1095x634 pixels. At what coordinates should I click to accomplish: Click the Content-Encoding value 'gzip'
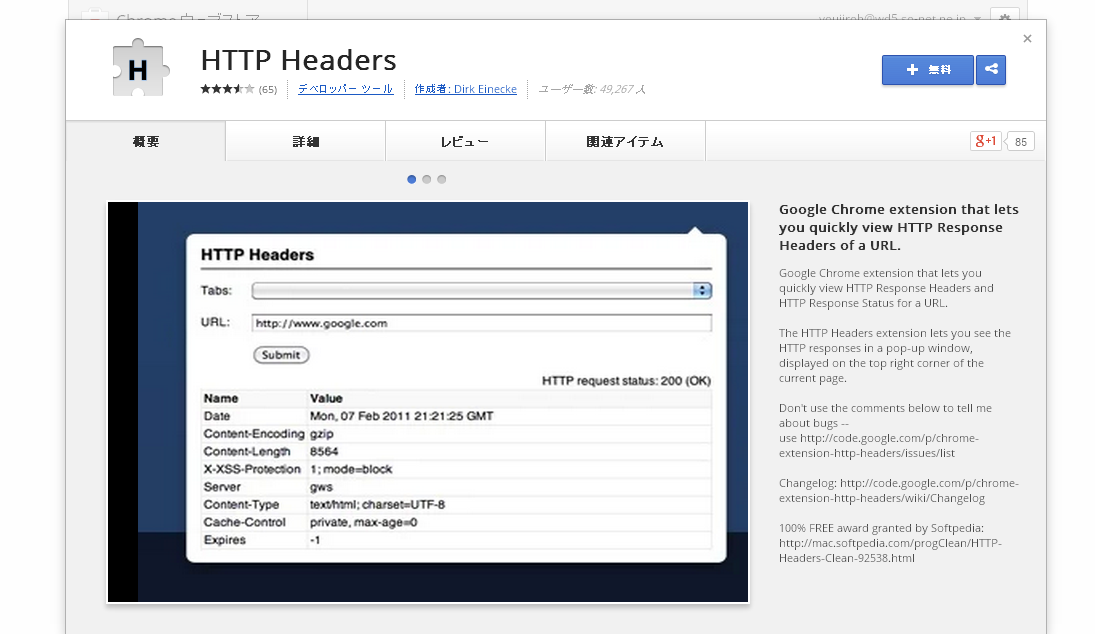(x=322, y=434)
